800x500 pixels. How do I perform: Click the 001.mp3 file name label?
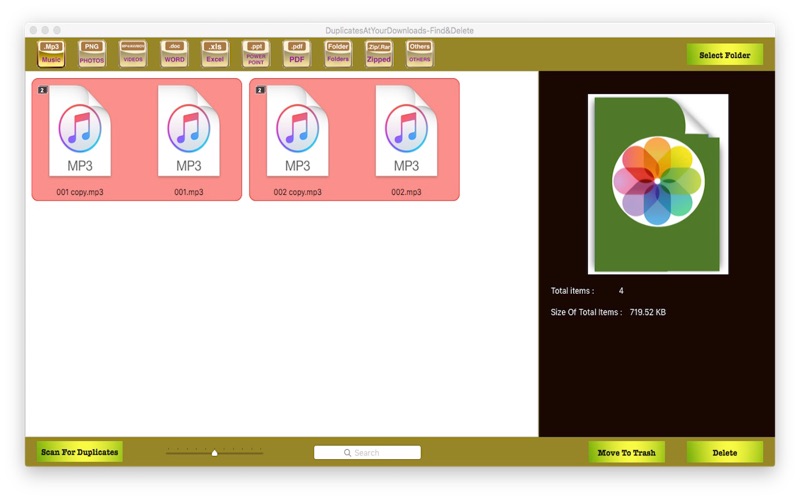pyautogui.click(x=189, y=192)
